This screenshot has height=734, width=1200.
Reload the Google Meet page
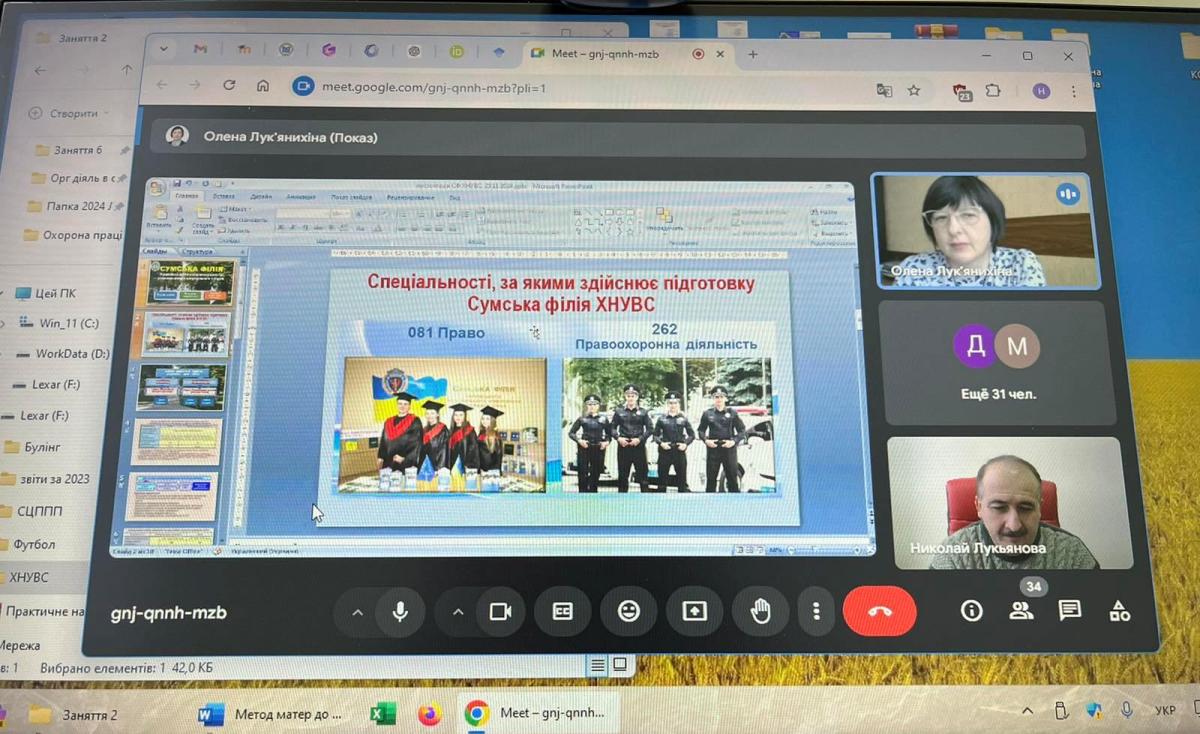(229, 87)
